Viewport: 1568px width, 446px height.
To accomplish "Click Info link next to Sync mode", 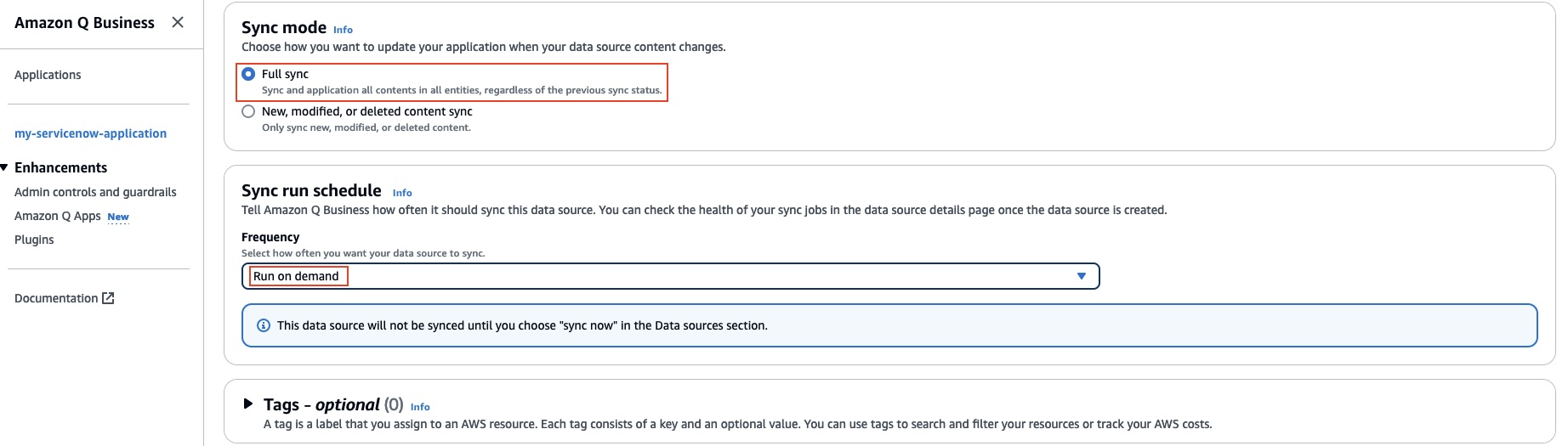I will [343, 30].
